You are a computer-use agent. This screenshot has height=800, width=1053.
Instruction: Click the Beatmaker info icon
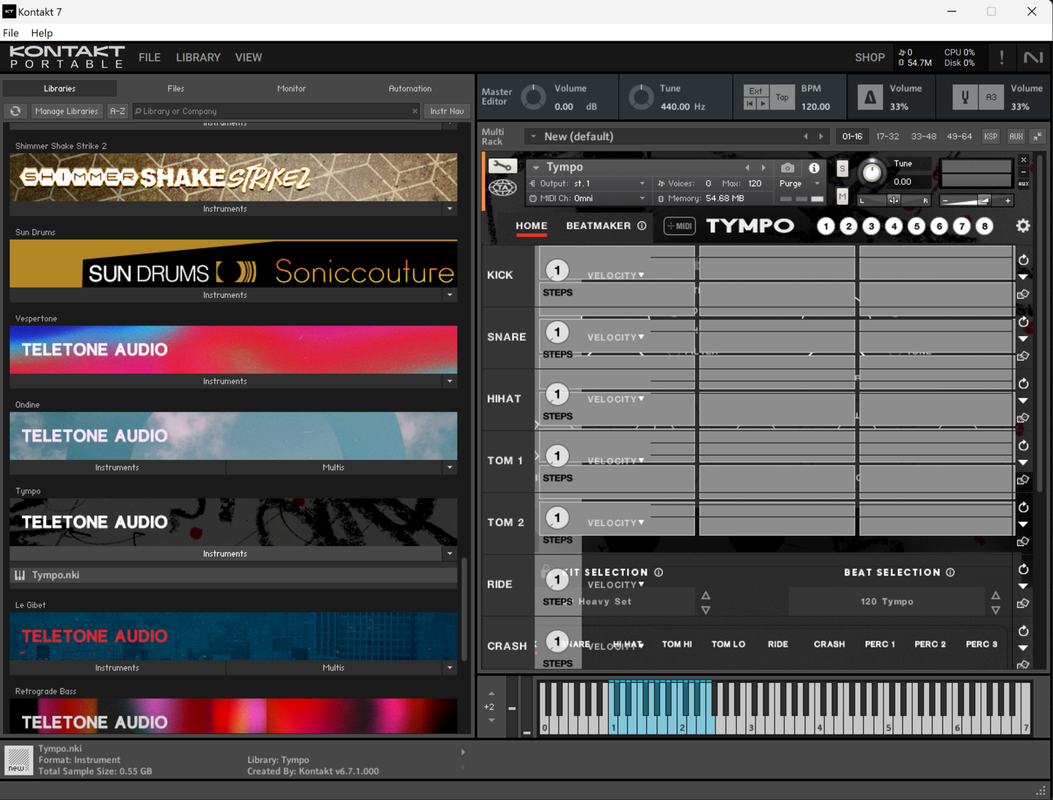coord(642,226)
